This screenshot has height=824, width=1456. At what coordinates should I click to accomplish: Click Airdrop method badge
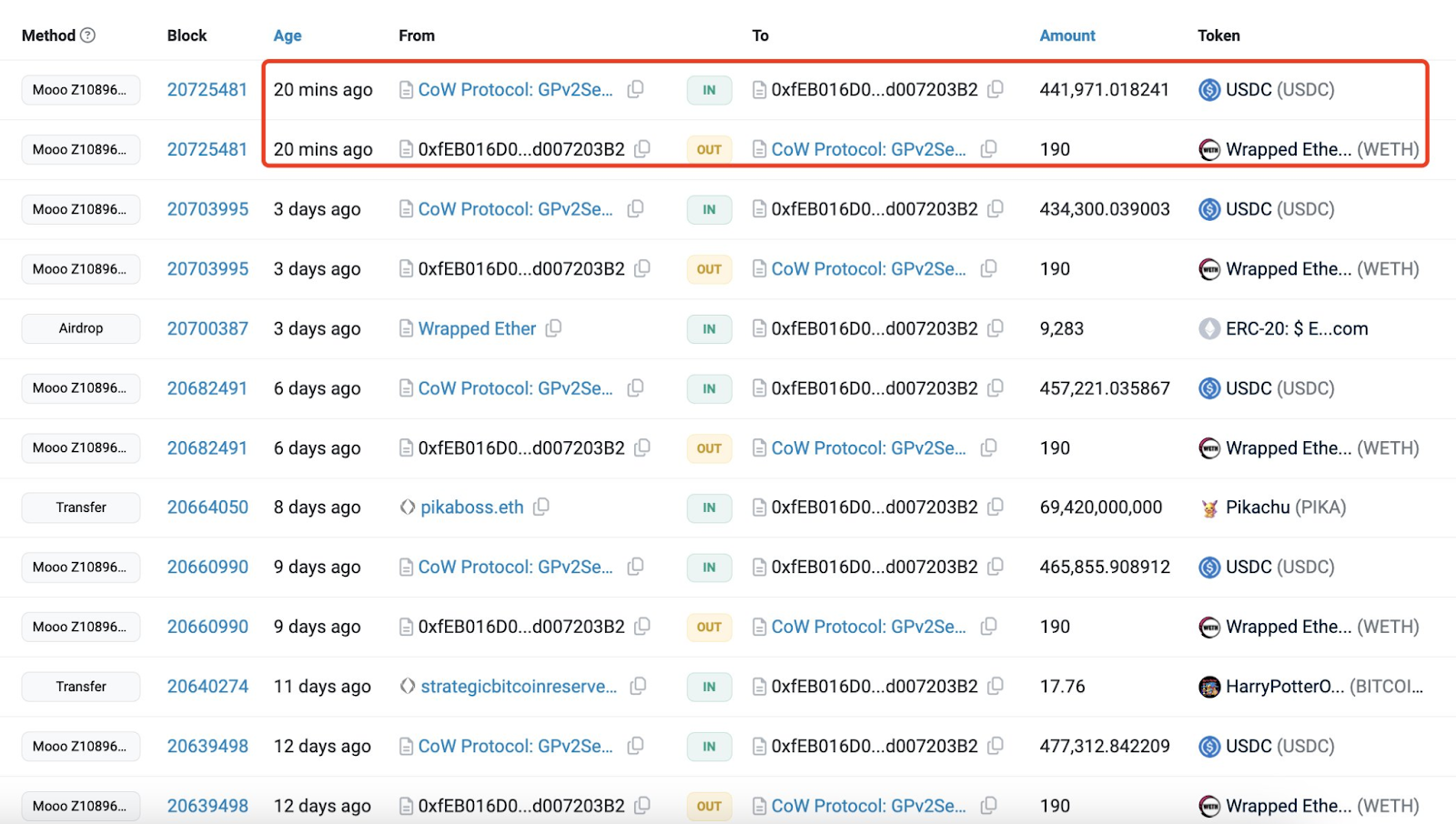pyautogui.click(x=81, y=328)
